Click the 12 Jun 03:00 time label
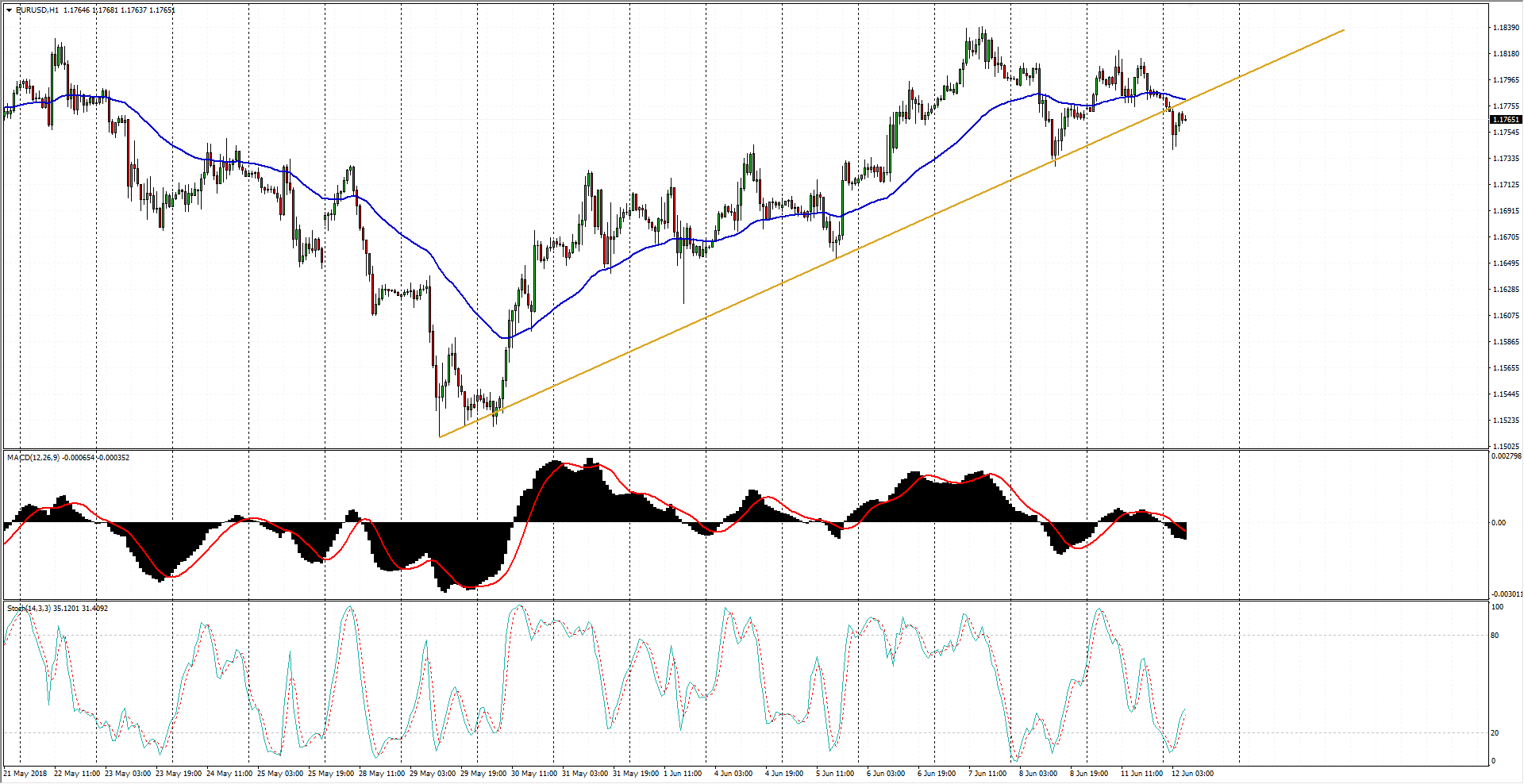The width and height of the screenshot is (1524, 784). (x=1192, y=774)
